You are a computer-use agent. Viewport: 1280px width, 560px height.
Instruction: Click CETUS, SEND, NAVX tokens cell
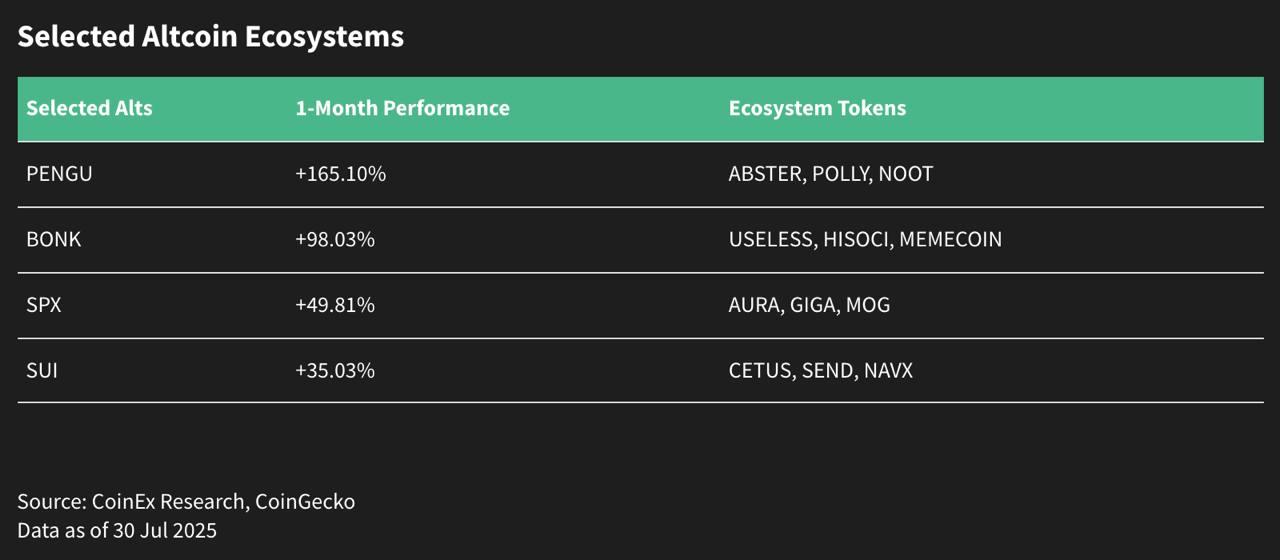(x=820, y=371)
